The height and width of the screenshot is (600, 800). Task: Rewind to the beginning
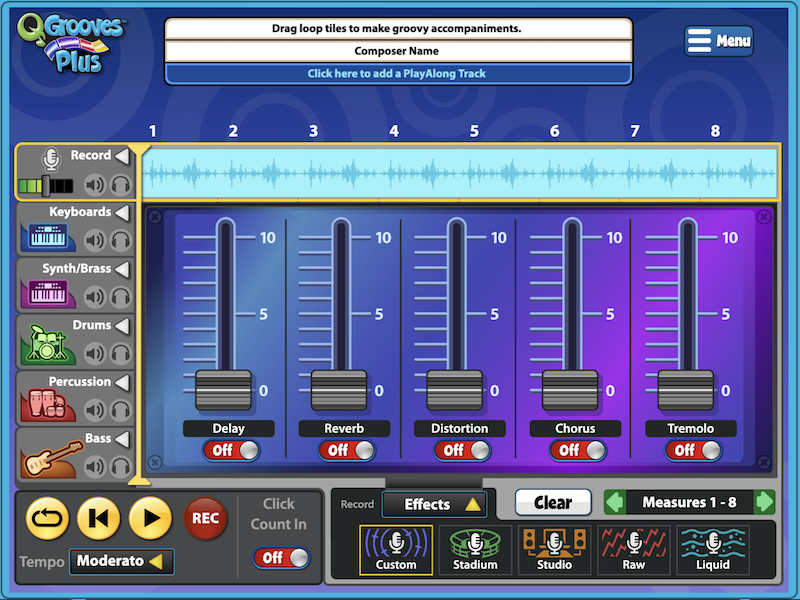tap(98, 518)
